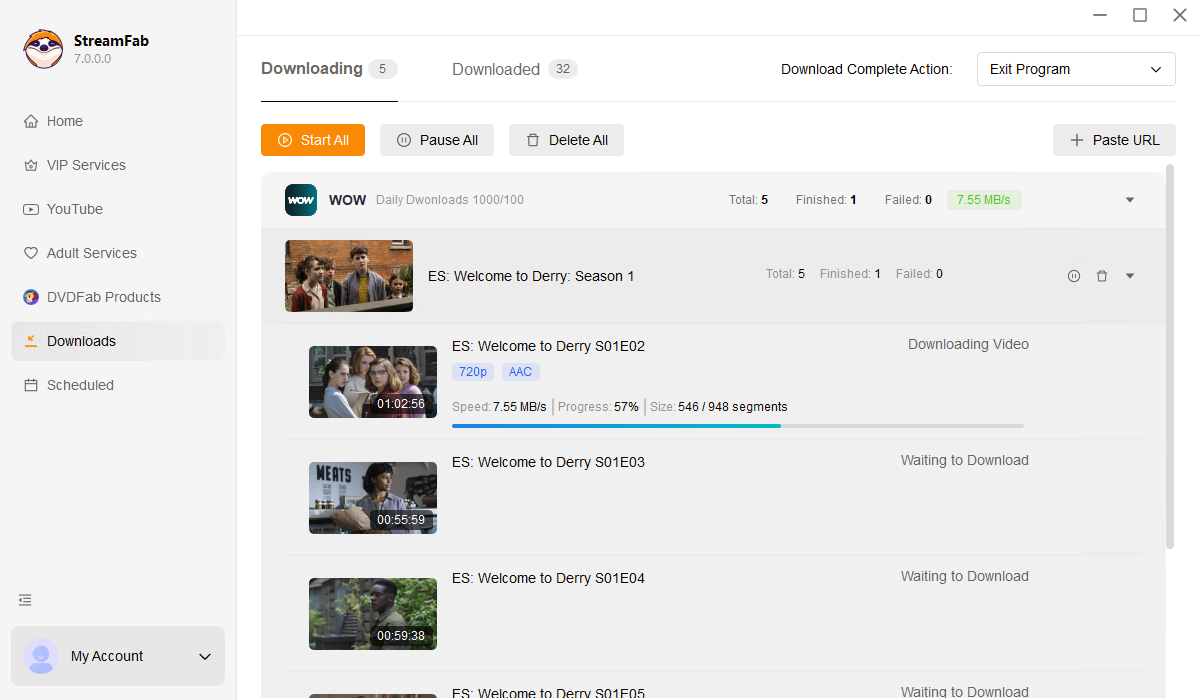The image size is (1200, 700).
Task: Open the Scheduled section in sidebar
Action: [80, 385]
